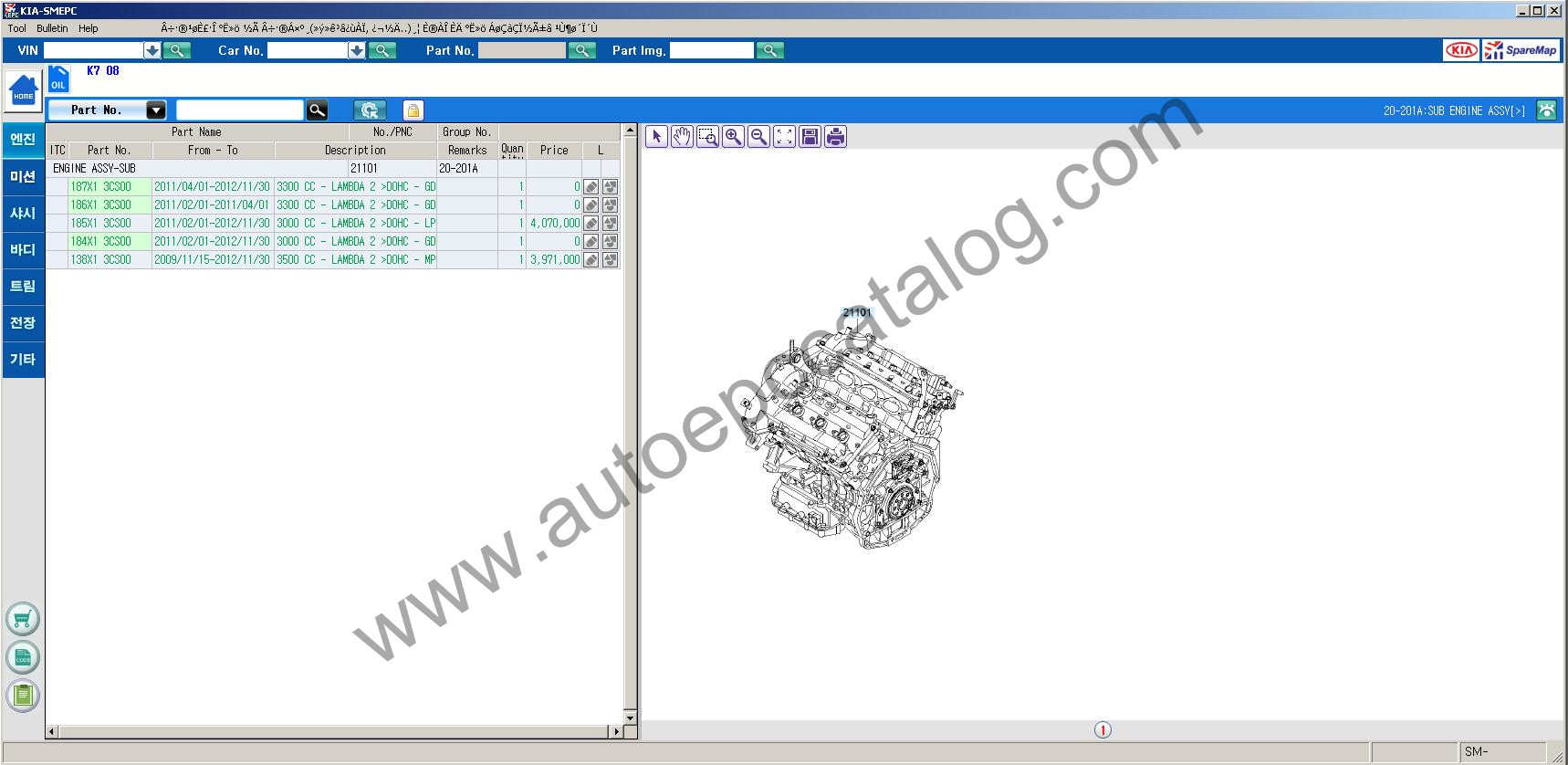1568x765 pixels.
Task: Open the Tool menu
Action: (17, 28)
